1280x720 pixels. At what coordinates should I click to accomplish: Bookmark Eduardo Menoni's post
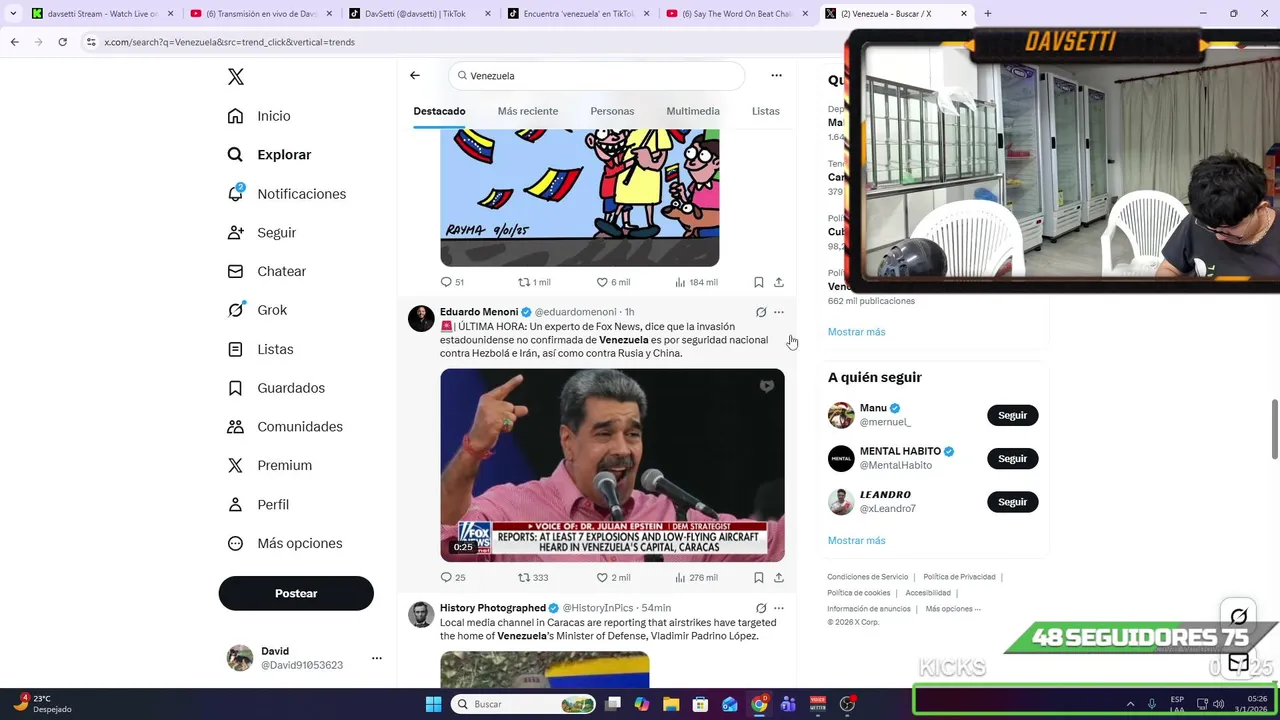coord(759,577)
